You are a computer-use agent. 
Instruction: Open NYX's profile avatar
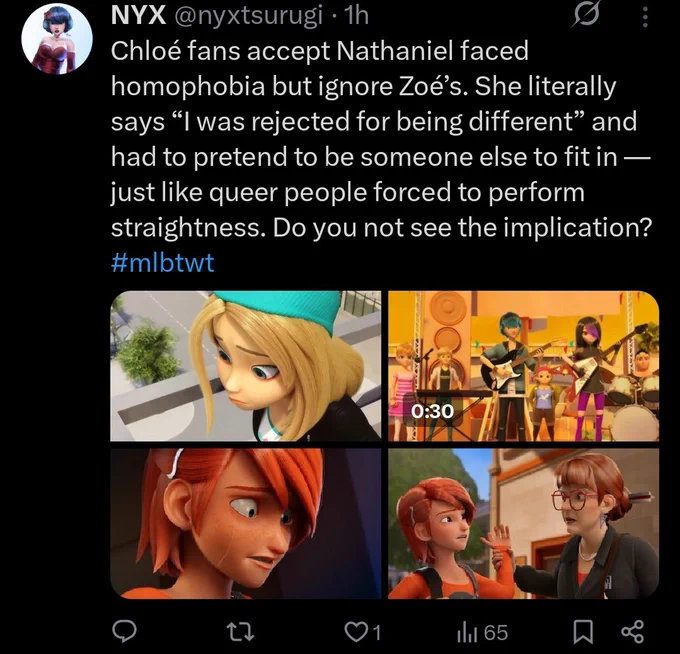[x=57, y=39]
